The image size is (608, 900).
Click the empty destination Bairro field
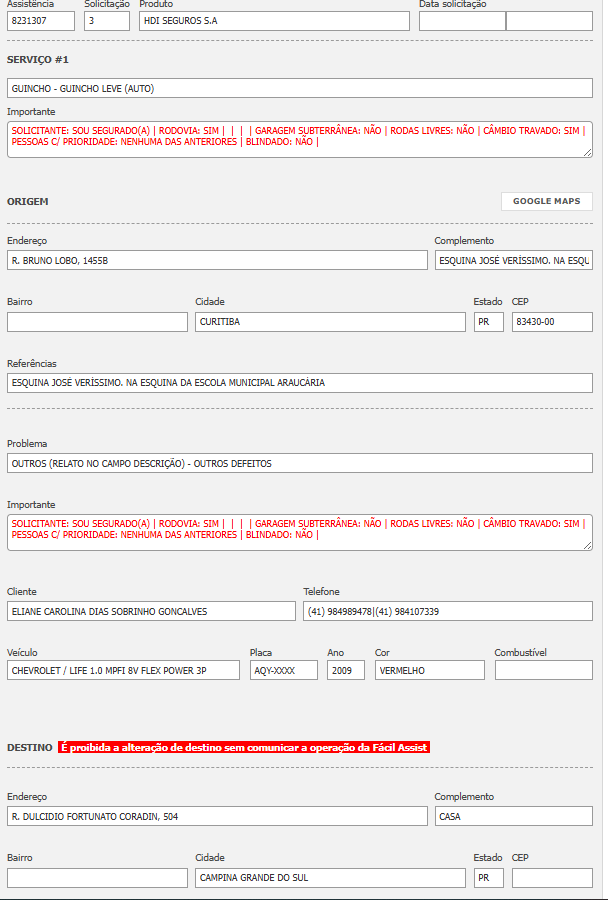click(x=97, y=878)
